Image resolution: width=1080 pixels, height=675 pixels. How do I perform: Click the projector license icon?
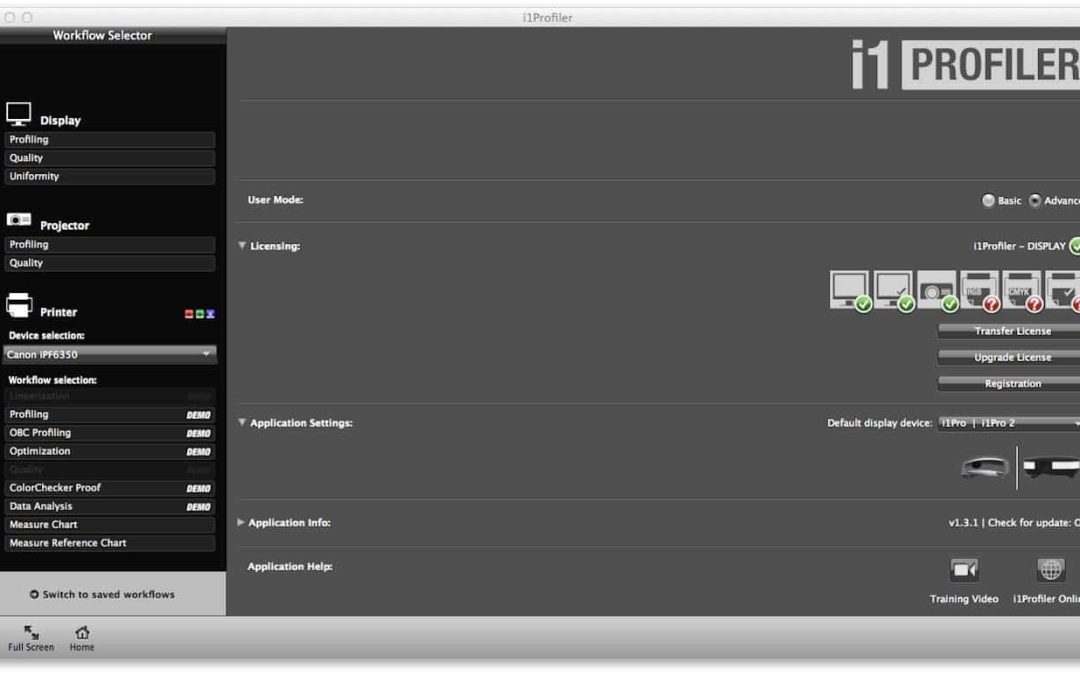936,290
